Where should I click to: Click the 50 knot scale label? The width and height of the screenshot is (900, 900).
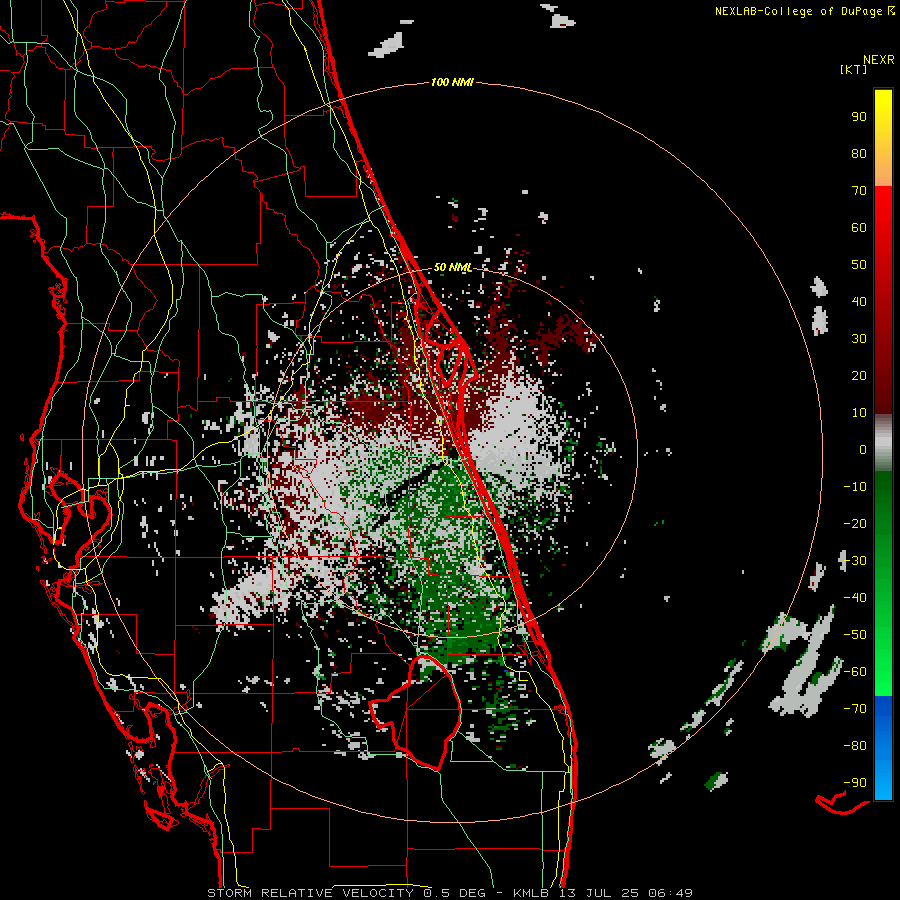click(x=859, y=265)
